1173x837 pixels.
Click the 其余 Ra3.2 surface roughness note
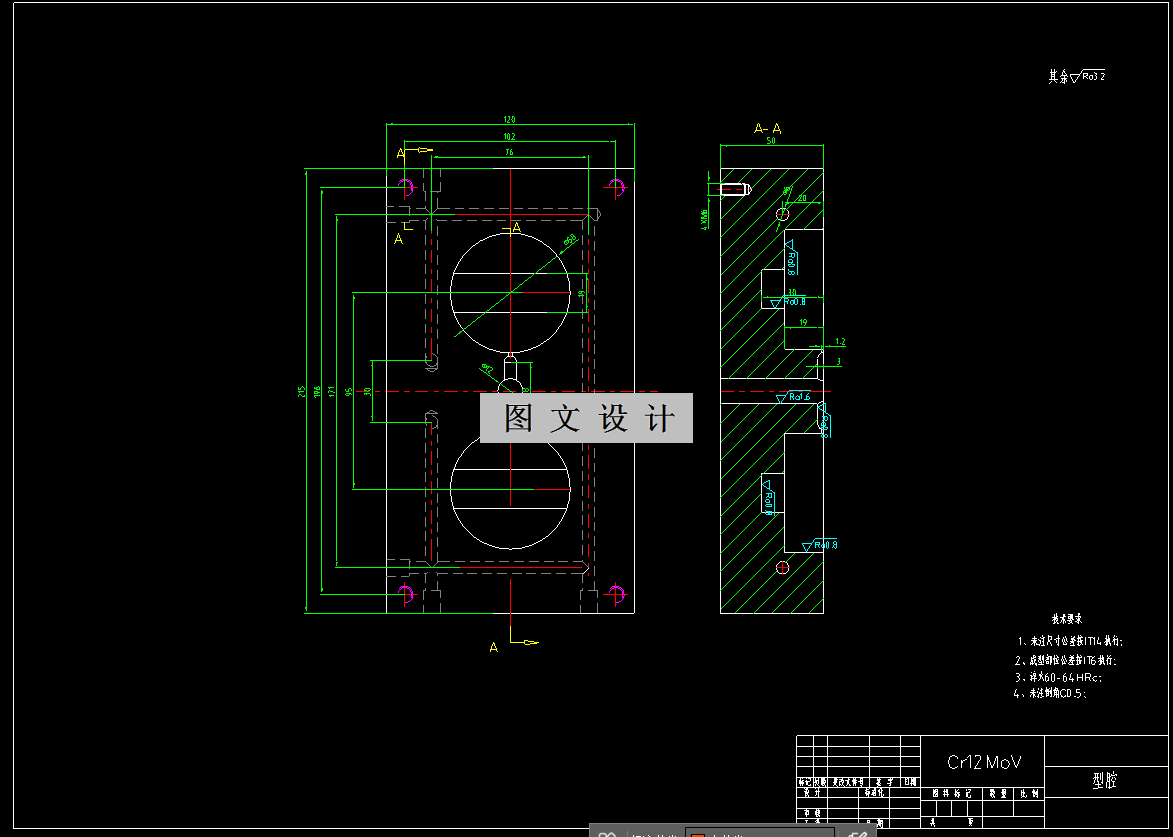[1076, 76]
